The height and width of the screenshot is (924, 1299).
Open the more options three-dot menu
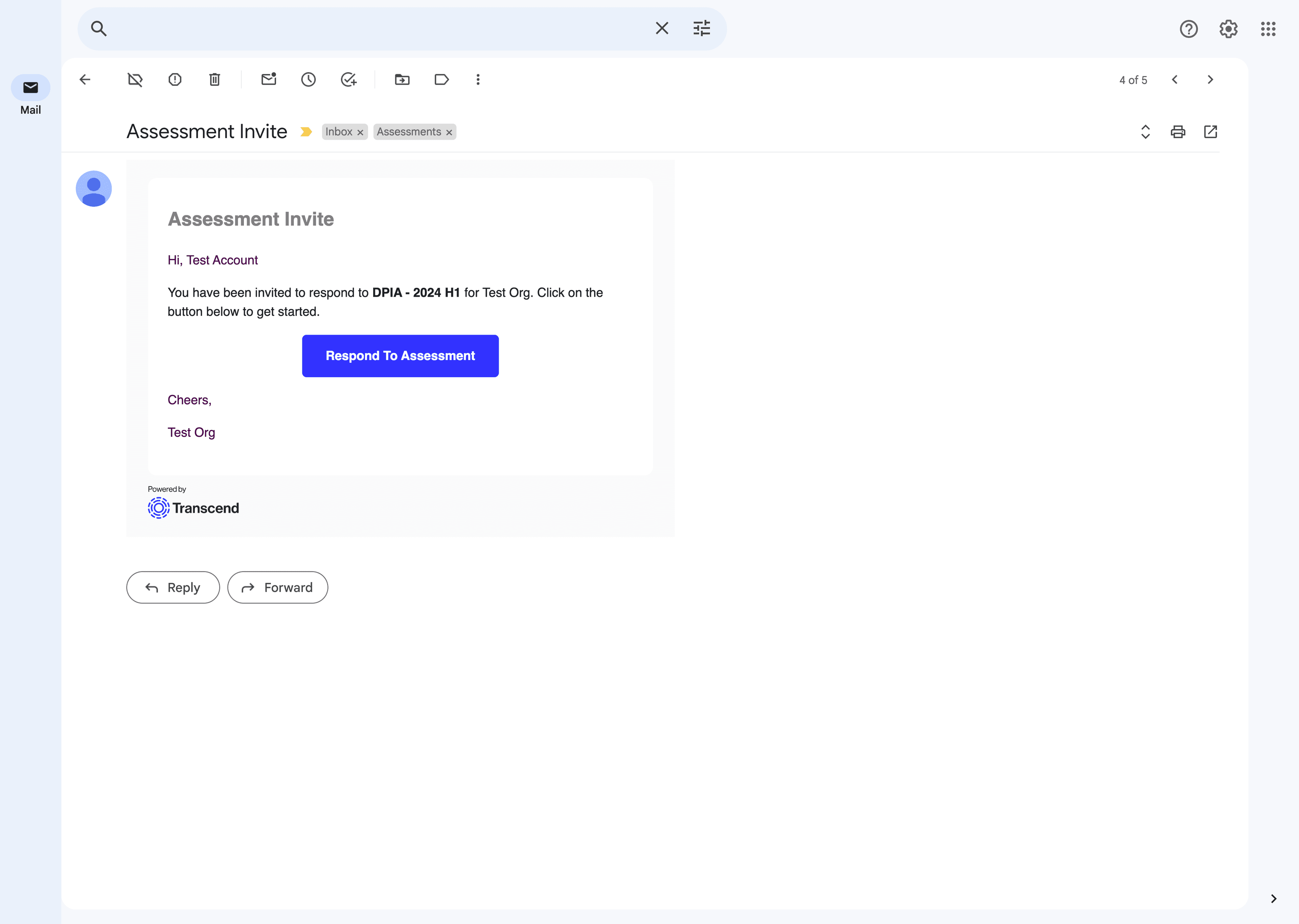(x=478, y=80)
